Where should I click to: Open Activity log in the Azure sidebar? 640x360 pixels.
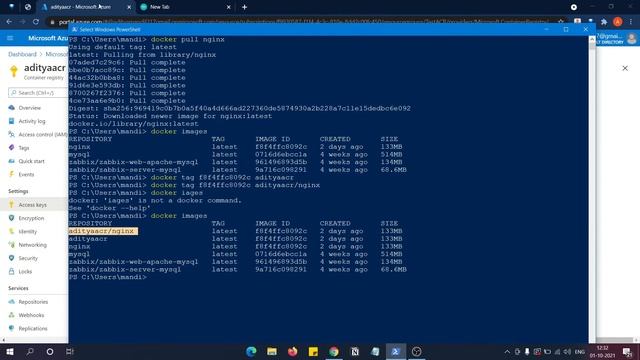(x=31, y=121)
